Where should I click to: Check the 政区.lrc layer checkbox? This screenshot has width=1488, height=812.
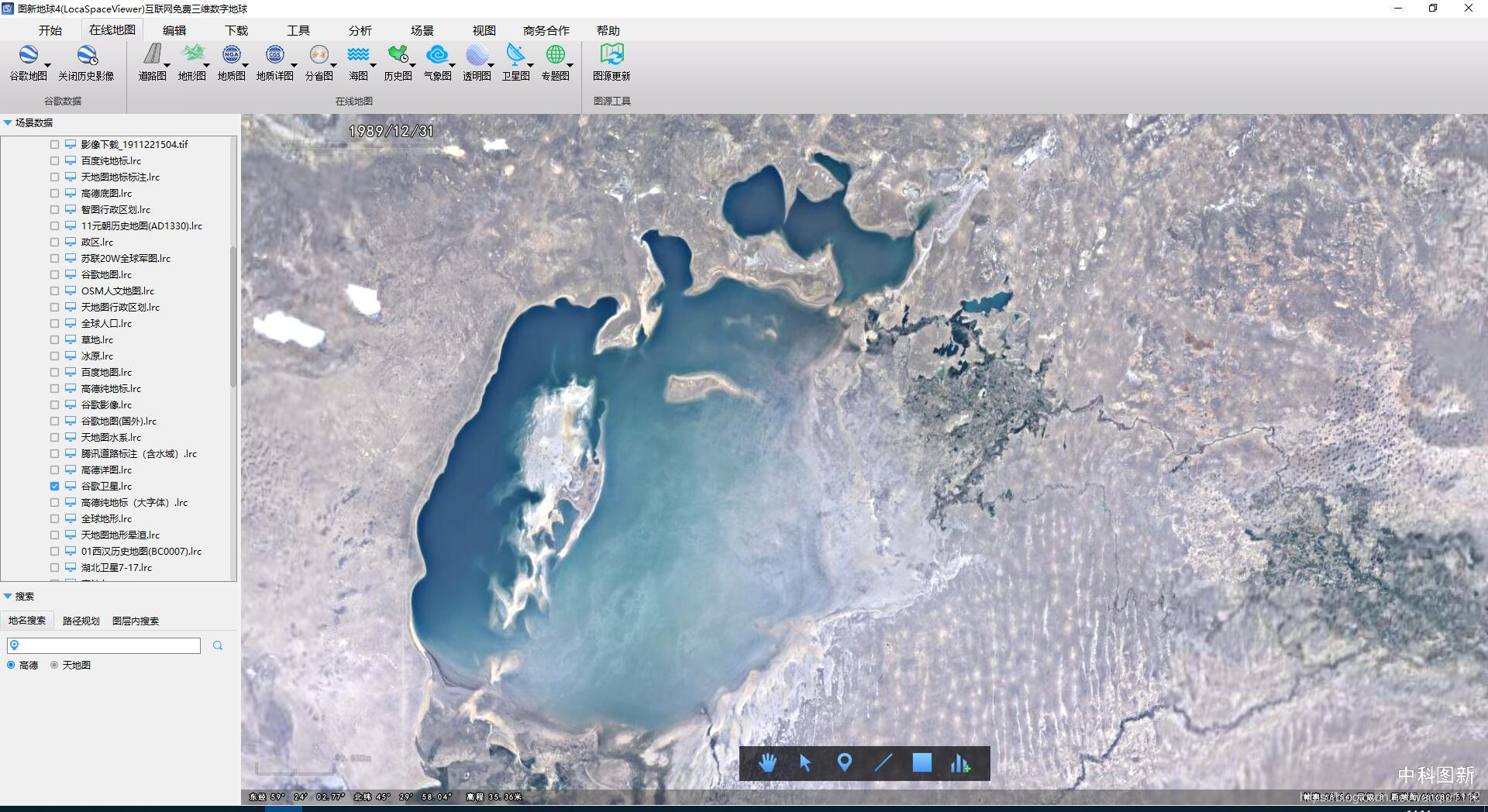click(x=54, y=242)
